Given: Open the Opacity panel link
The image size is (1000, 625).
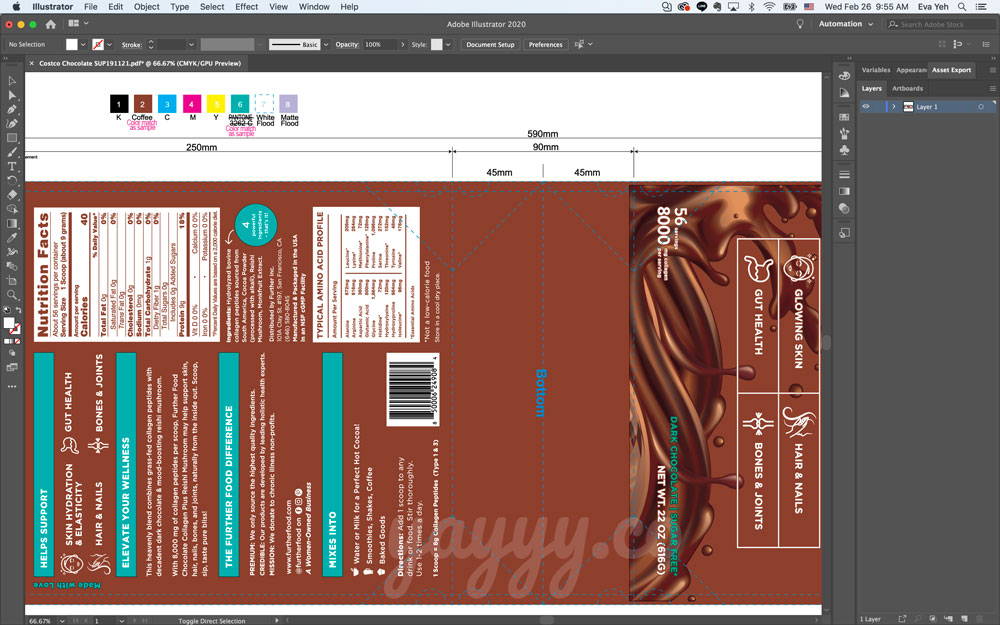Looking at the screenshot, I should (x=347, y=45).
